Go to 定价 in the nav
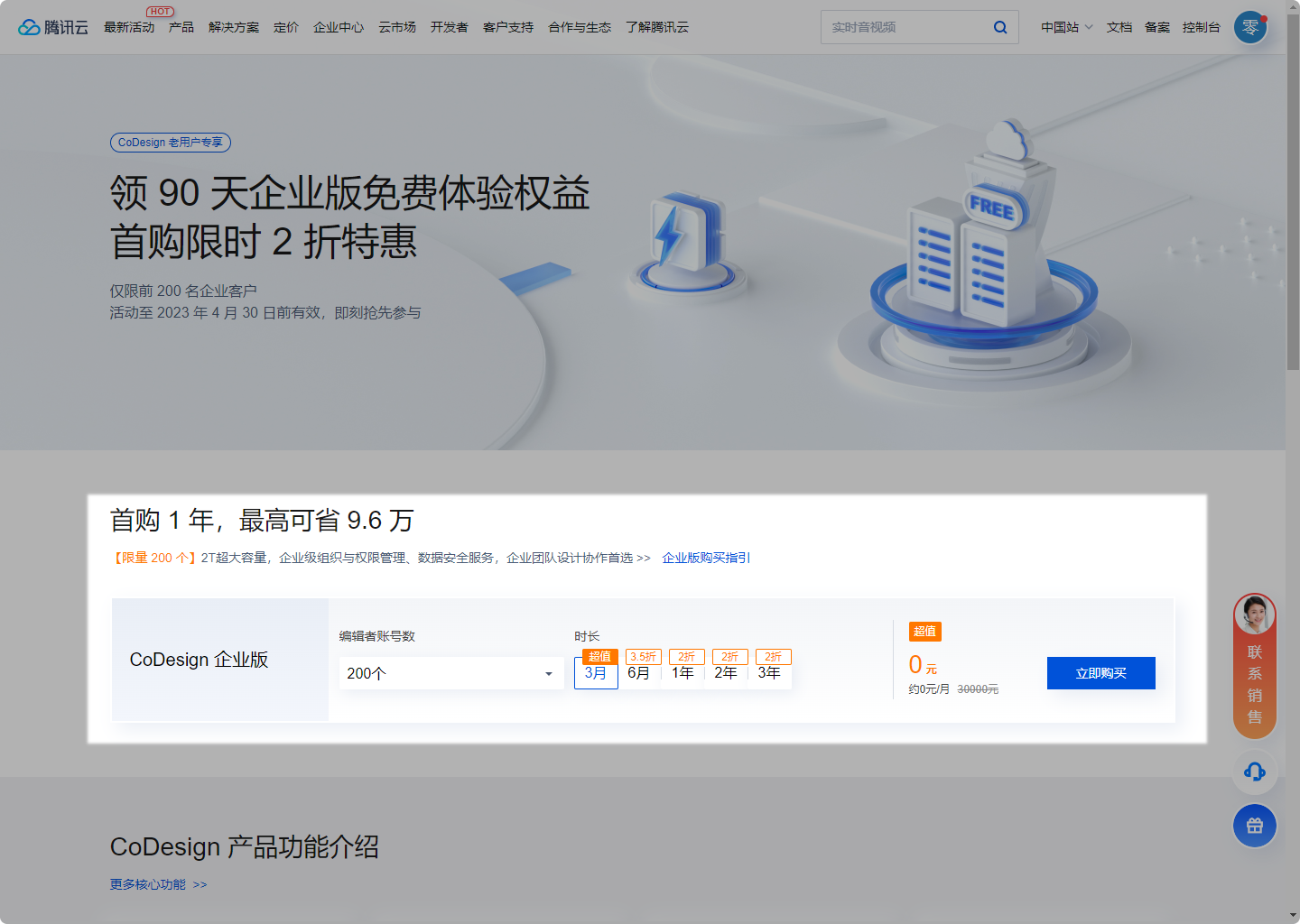Screen dimensions: 1300x924 pyautogui.click(x=286, y=27)
